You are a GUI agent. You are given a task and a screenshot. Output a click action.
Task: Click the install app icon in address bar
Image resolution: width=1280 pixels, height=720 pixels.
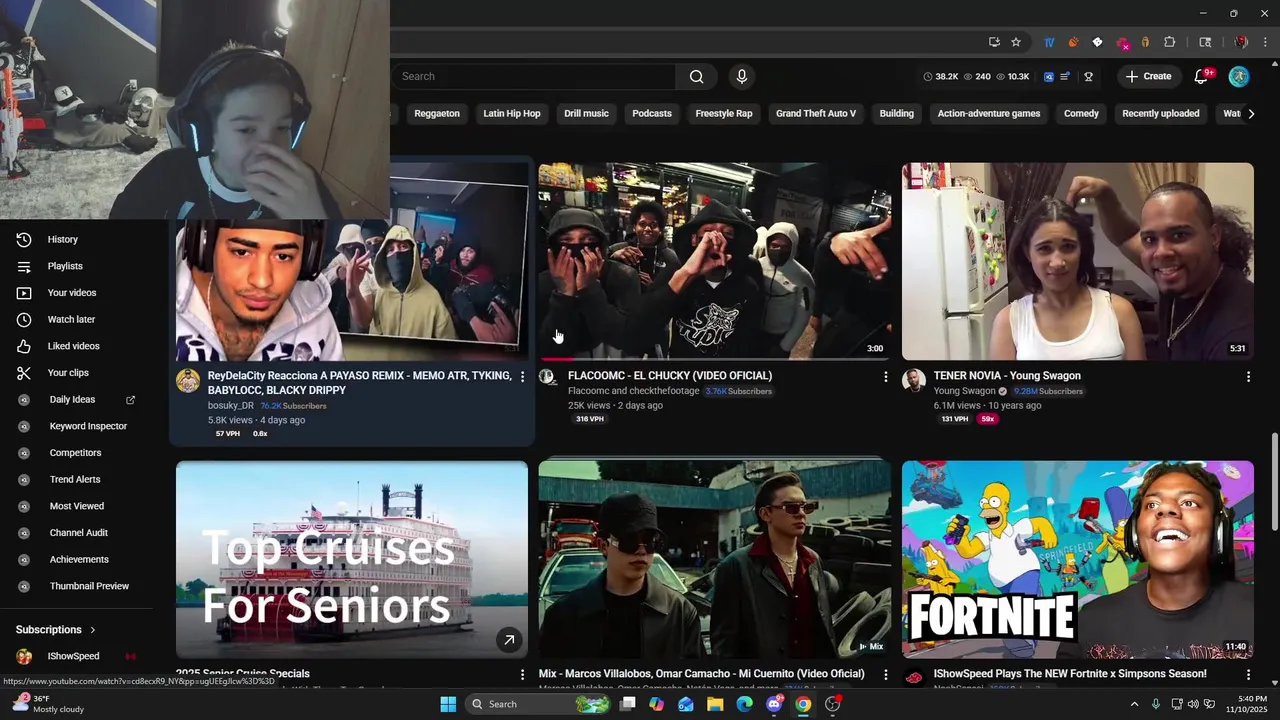point(994,42)
